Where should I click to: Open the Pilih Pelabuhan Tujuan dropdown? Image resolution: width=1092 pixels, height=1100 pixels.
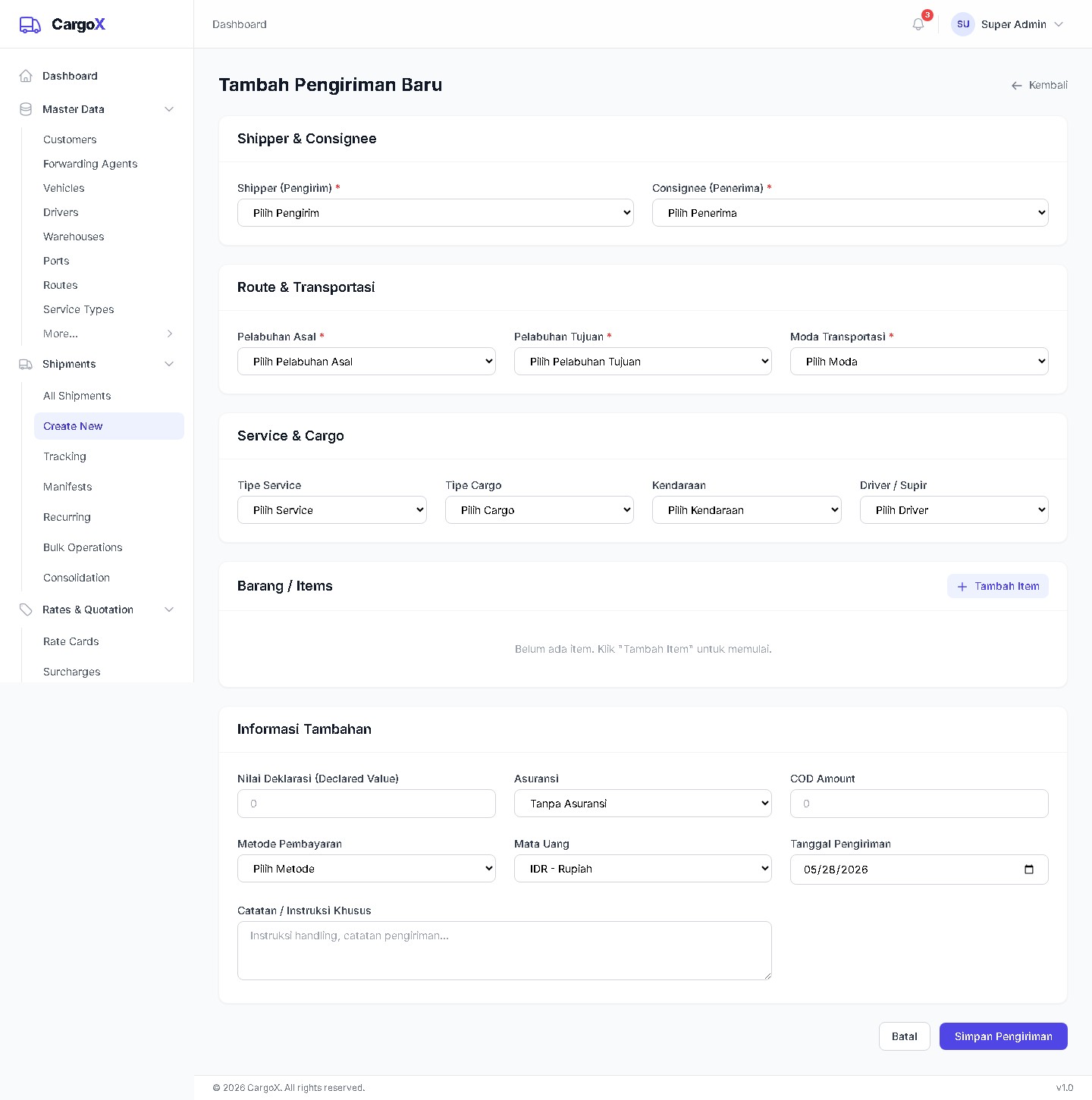(643, 362)
